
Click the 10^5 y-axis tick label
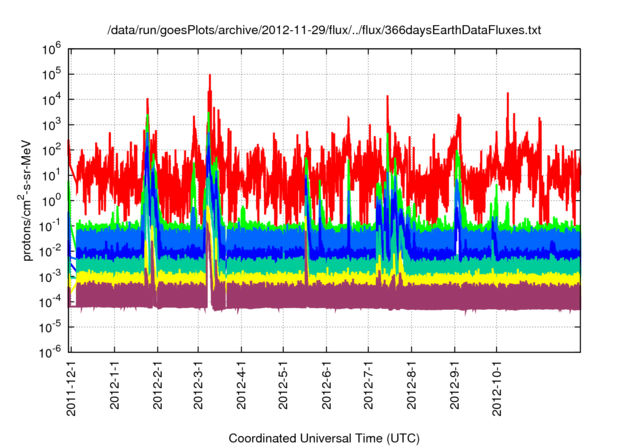coord(51,74)
